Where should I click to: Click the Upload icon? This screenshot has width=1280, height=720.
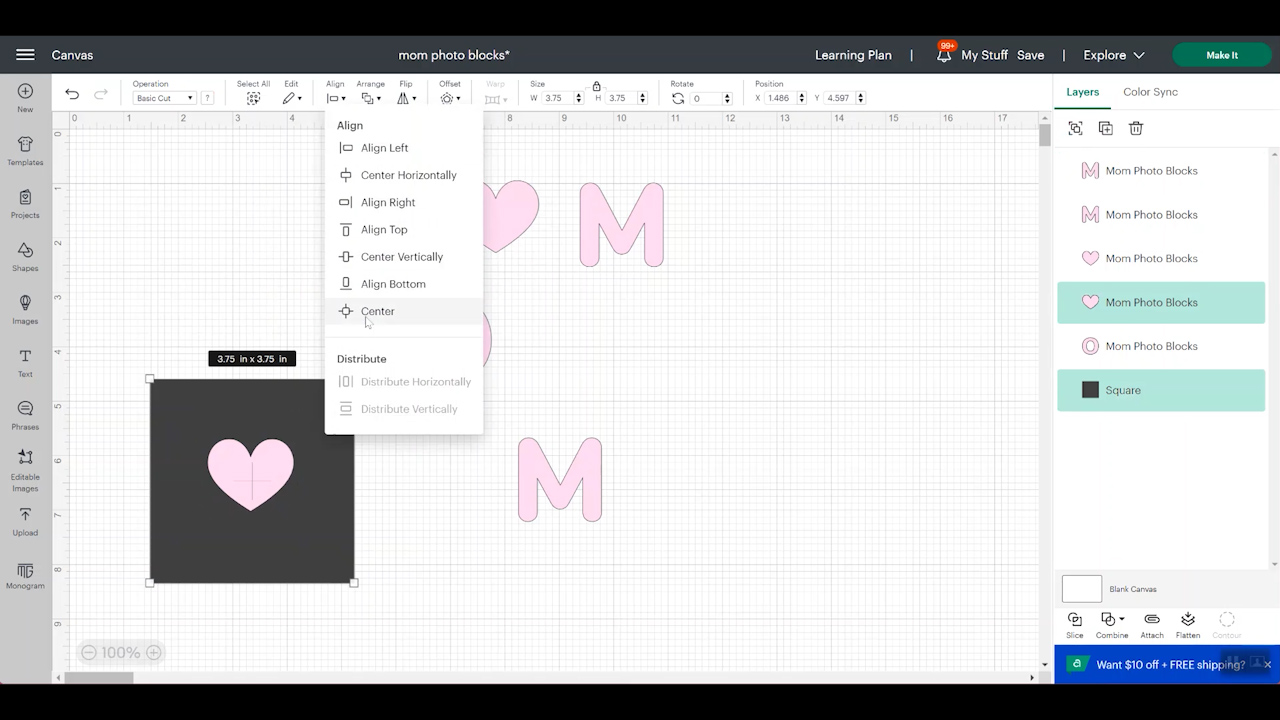tap(25, 515)
